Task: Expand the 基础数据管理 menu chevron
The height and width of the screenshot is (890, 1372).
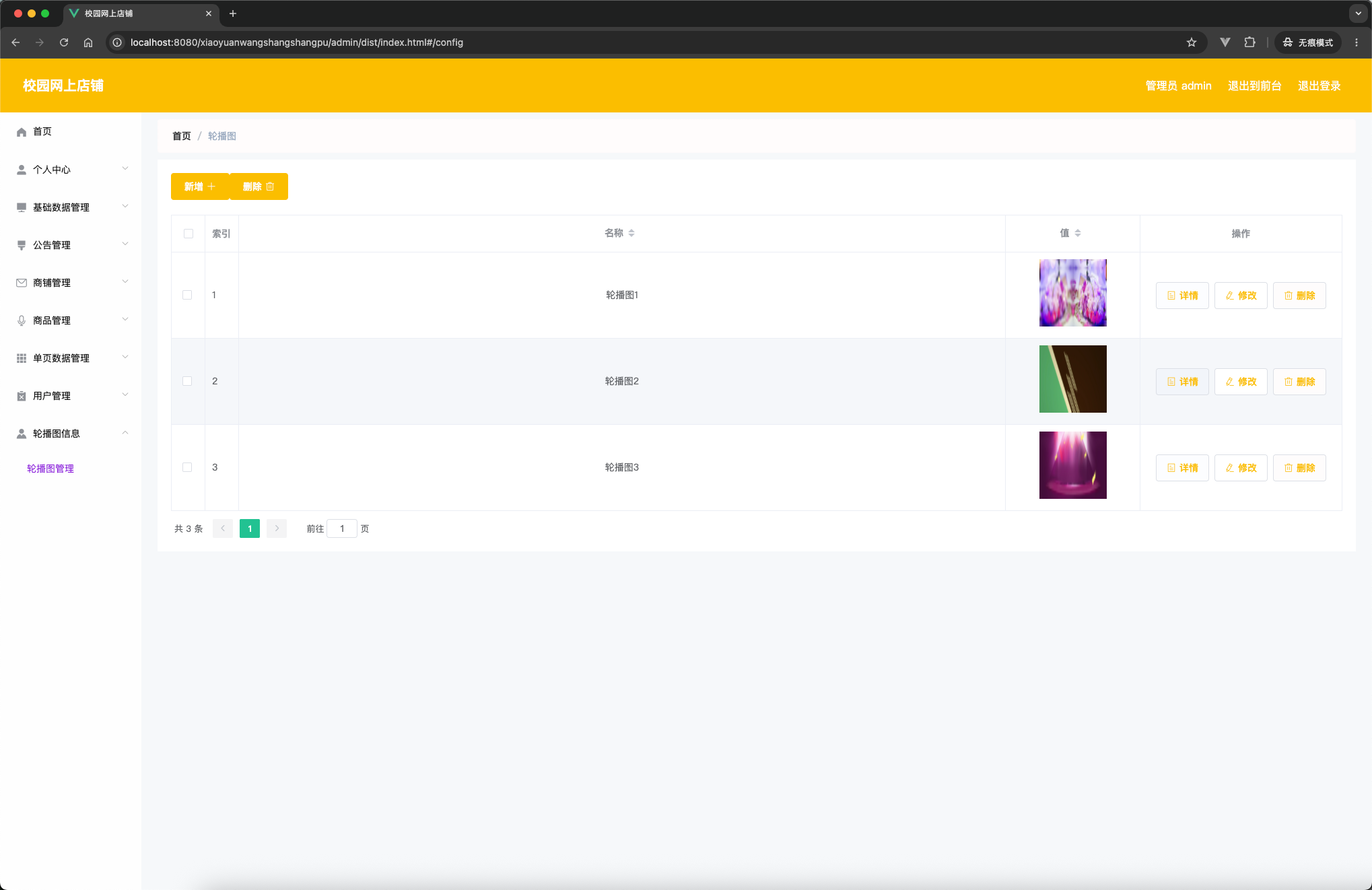Action: pyautogui.click(x=125, y=206)
